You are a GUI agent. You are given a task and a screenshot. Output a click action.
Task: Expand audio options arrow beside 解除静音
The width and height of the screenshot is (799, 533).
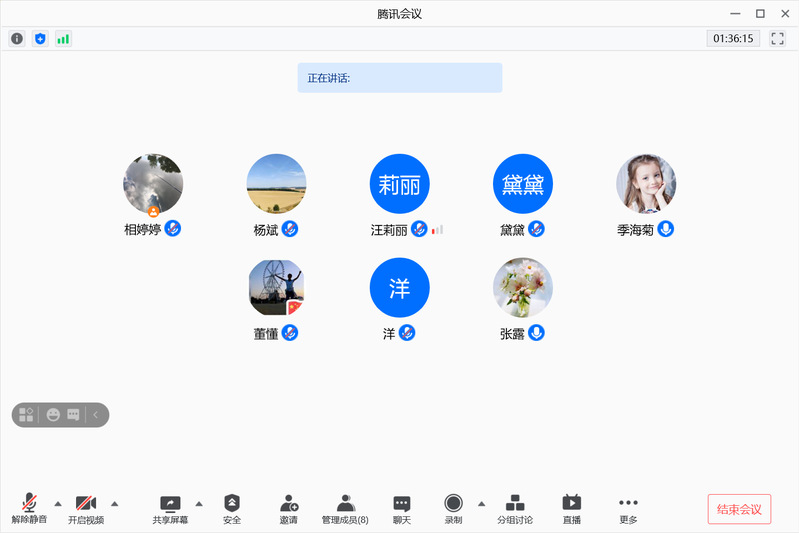pyautogui.click(x=57, y=503)
